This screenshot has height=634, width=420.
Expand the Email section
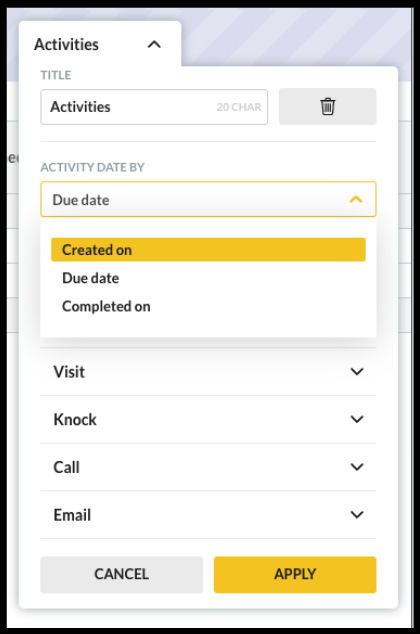(208, 515)
